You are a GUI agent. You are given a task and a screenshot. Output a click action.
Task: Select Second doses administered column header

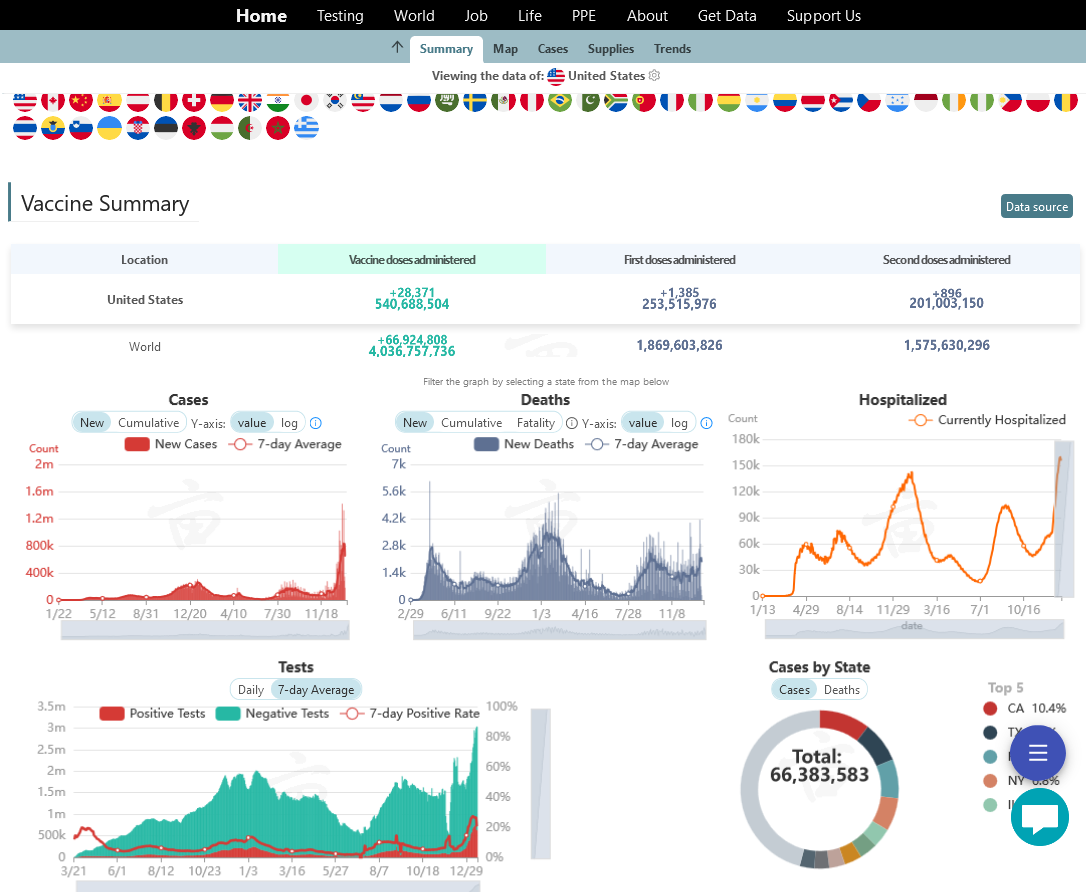[x=947, y=260]
